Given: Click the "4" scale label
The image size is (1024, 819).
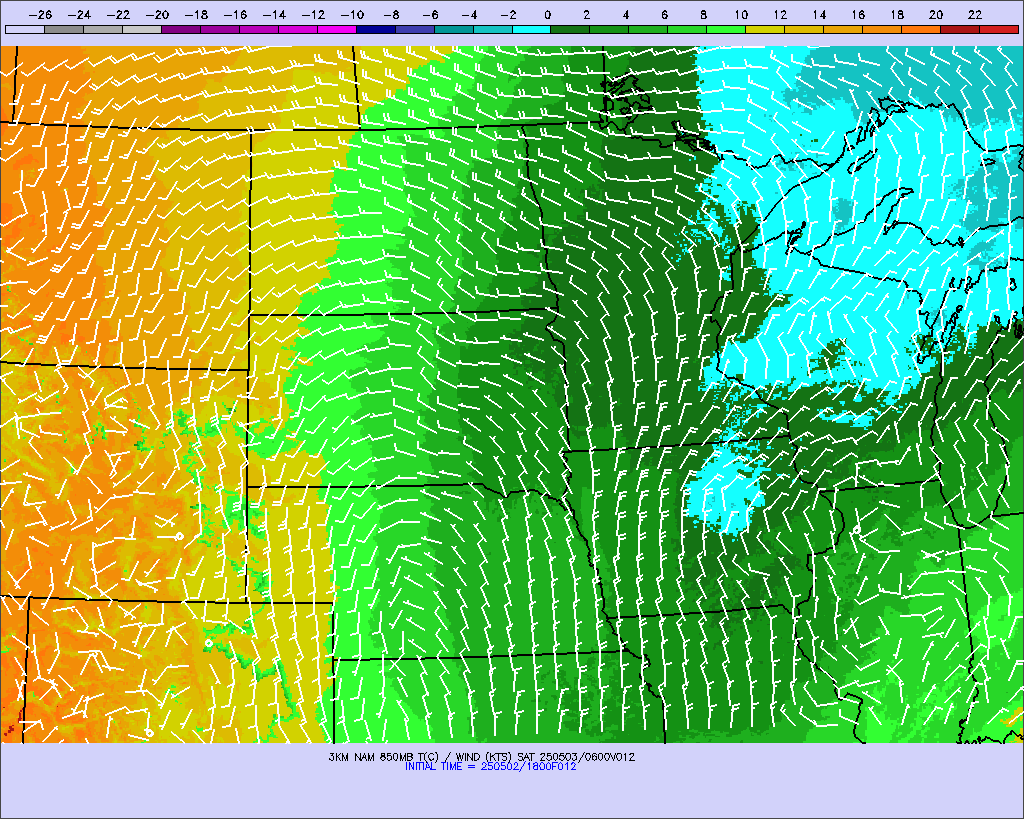Looking at the screenshot, I should point(626,14).
